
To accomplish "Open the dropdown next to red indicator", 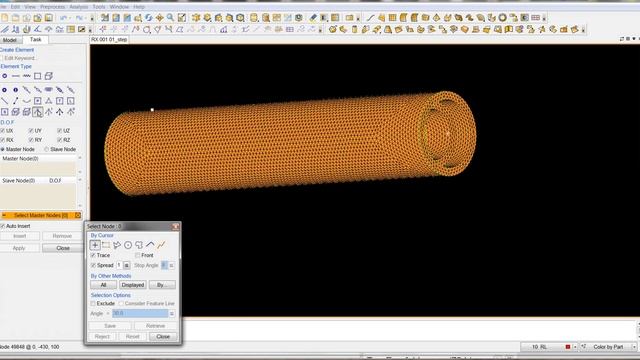I will coord(575,347).
